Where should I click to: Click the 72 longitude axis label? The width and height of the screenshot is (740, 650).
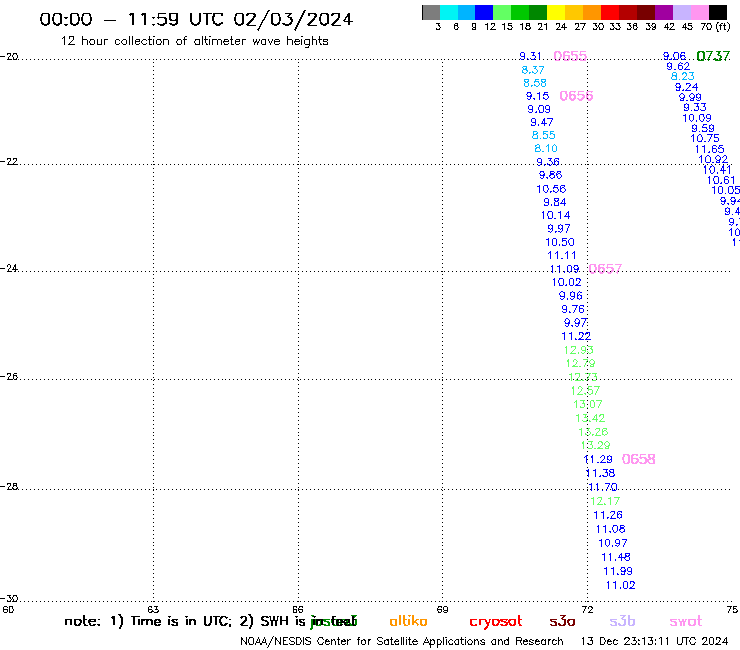(x=587, y=610)
